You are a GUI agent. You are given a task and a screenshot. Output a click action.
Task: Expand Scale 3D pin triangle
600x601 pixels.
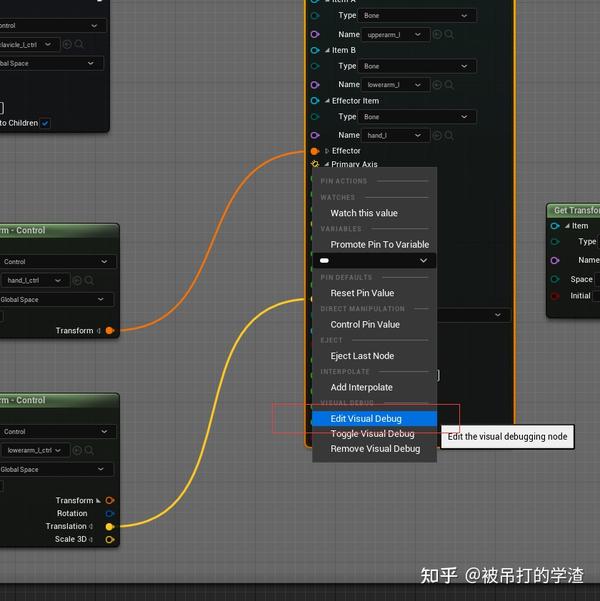tap(91, 540)
